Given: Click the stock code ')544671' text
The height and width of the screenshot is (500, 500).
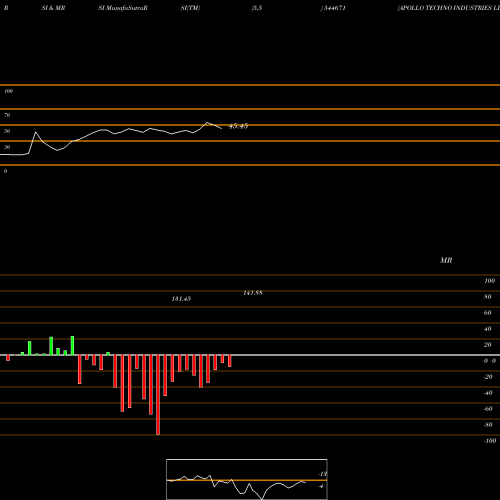Looking at the screenshot, I should pos(333,8).
